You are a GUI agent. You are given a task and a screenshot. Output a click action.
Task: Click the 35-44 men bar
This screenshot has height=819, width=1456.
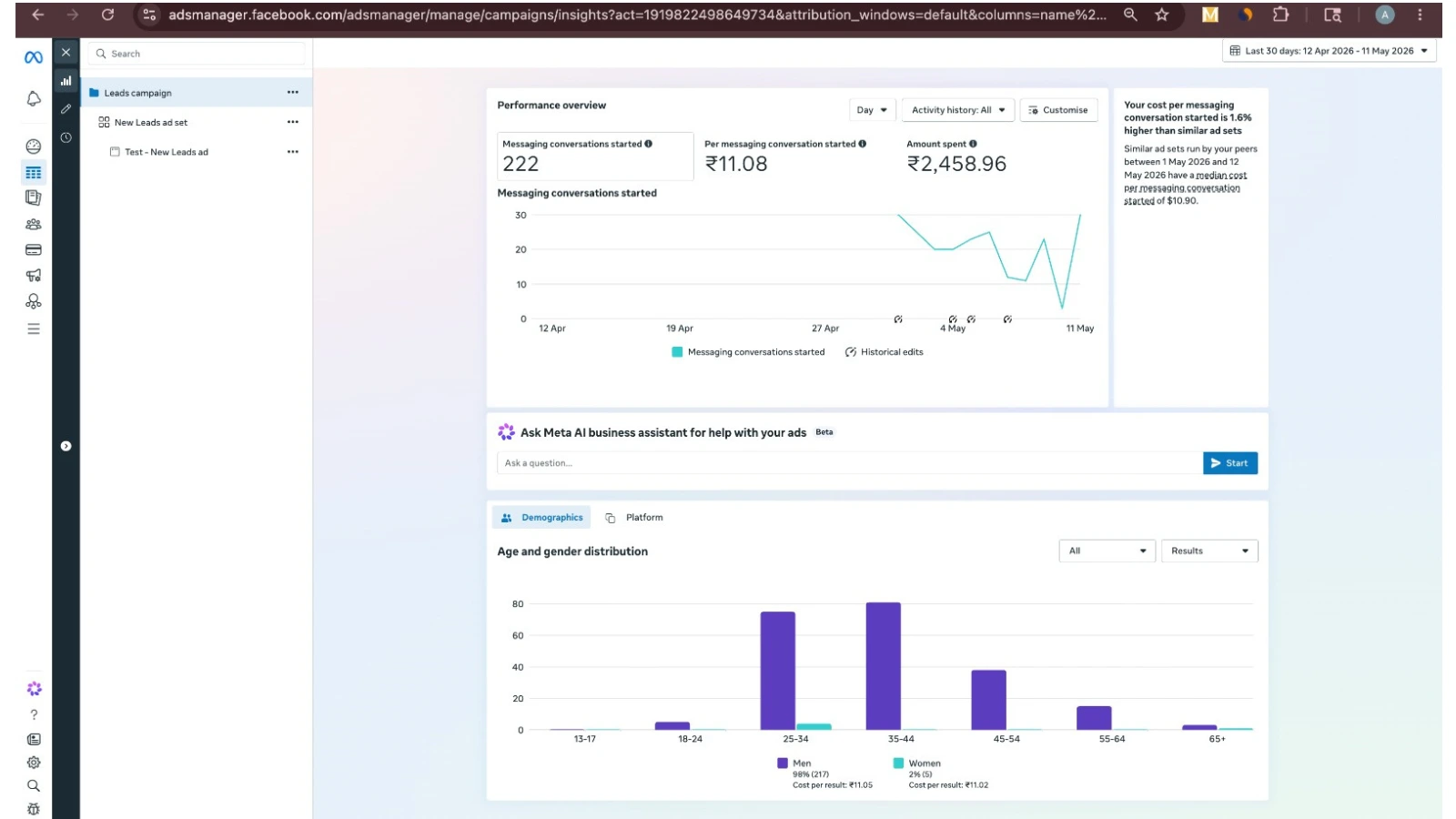click(x=883, y=666)
